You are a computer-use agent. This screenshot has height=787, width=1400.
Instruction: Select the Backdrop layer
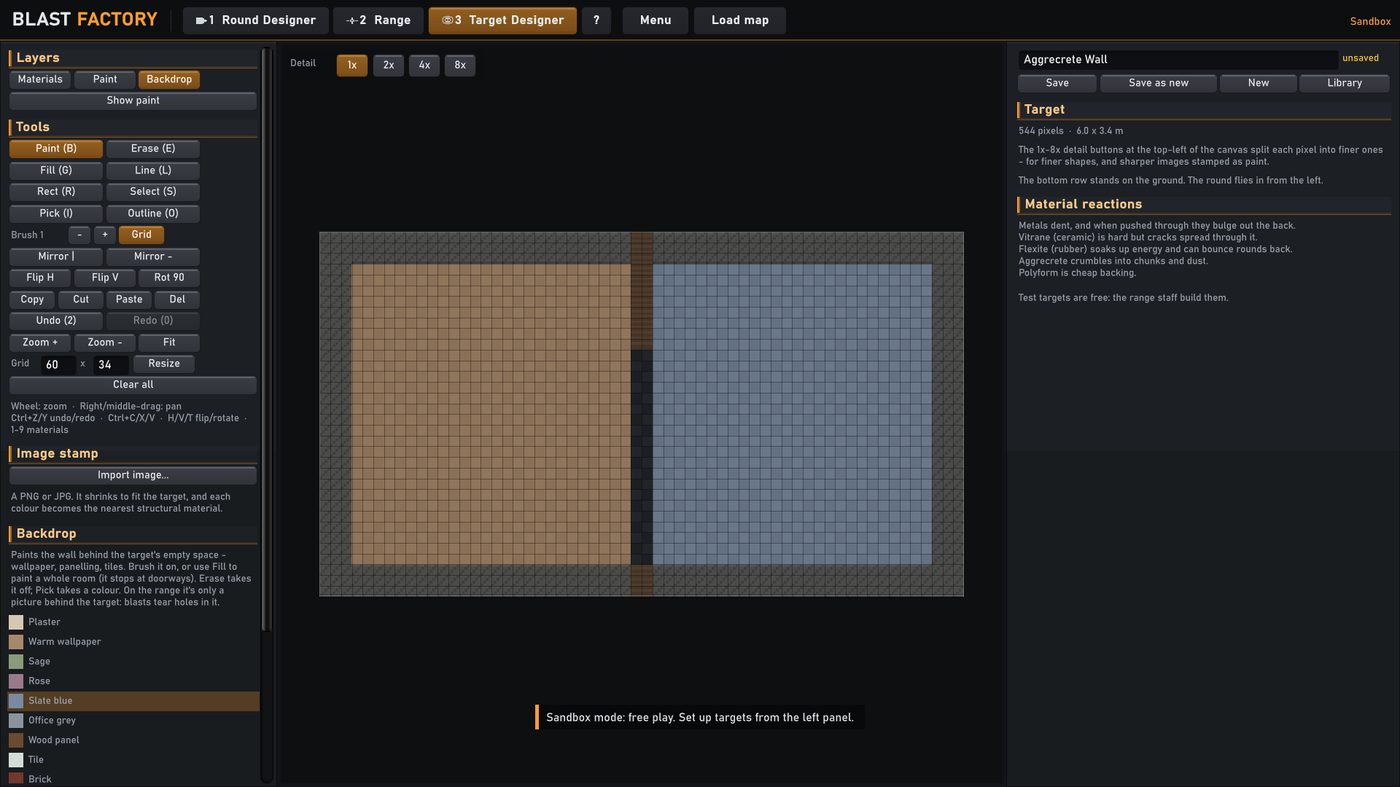pyautogui.click(x=169, y=79)
